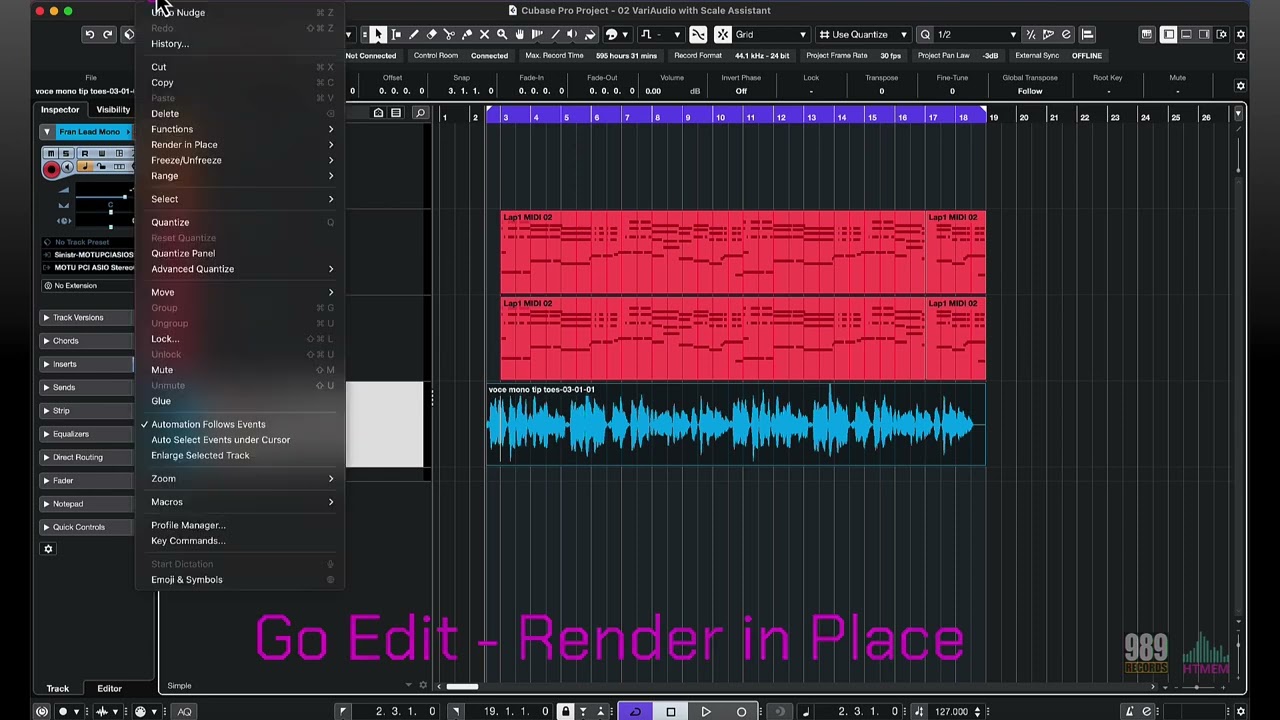The height and width of the screenshot is (720, 1280).
Task: Click ruler at bar 10
Action: [719, 117]
